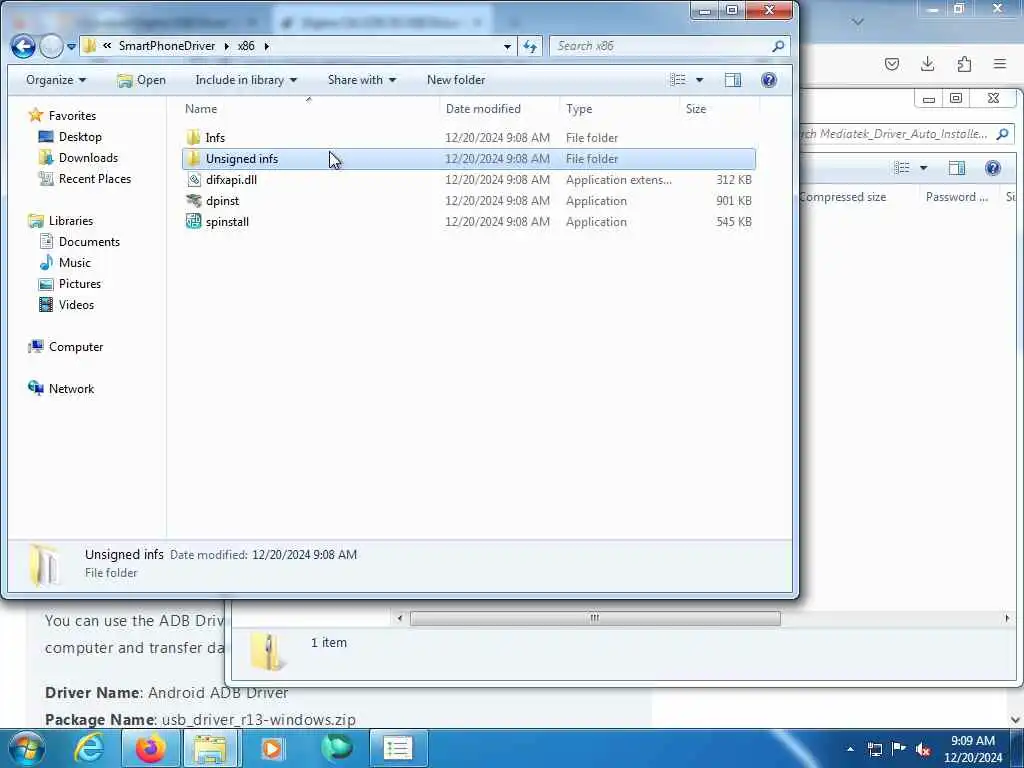Open Desktop in the navigation pane
The width and height of the screenshot is (1024, 768).
click(x=80, y=136)
